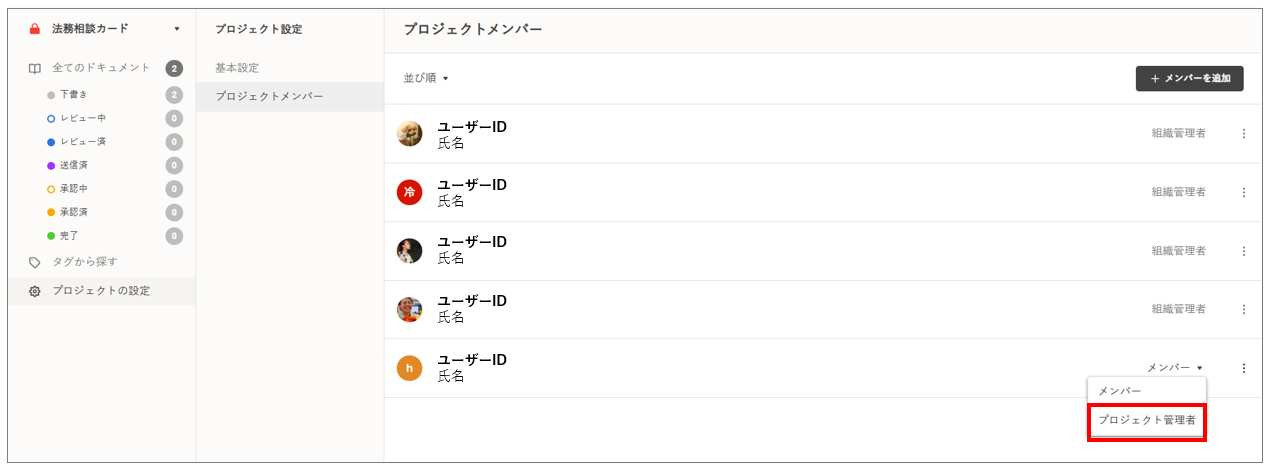The image size is (1266, 470).
Task: Select プロジェクトメンバー in settings list
Action: 269,96
